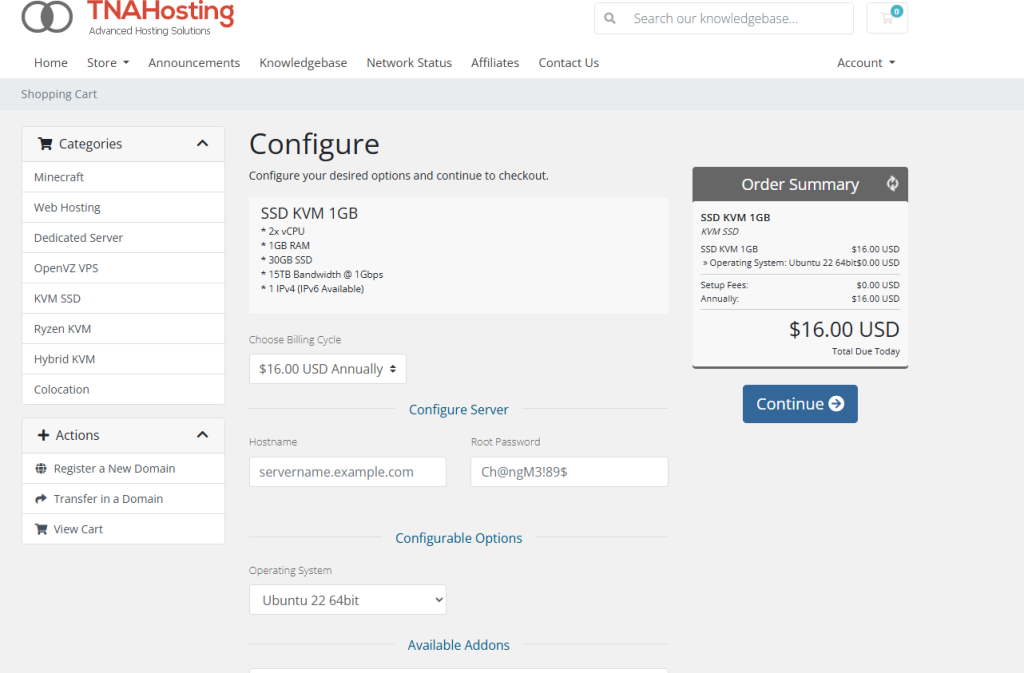Click the search magnifier icon
This screenshot has height=673, width=1024.
coord(612,18)
